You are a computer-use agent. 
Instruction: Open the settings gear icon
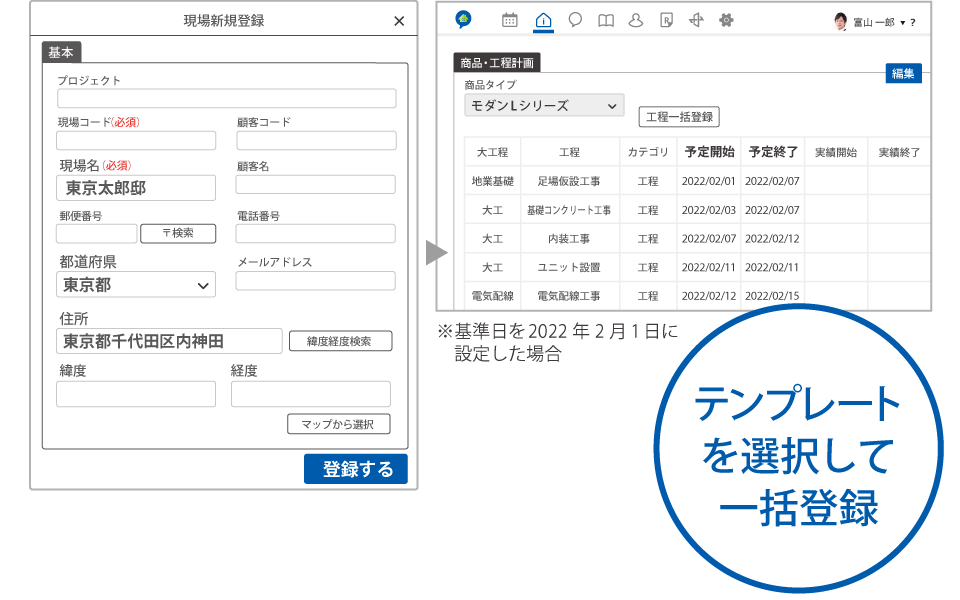click(x=727, y=20)
